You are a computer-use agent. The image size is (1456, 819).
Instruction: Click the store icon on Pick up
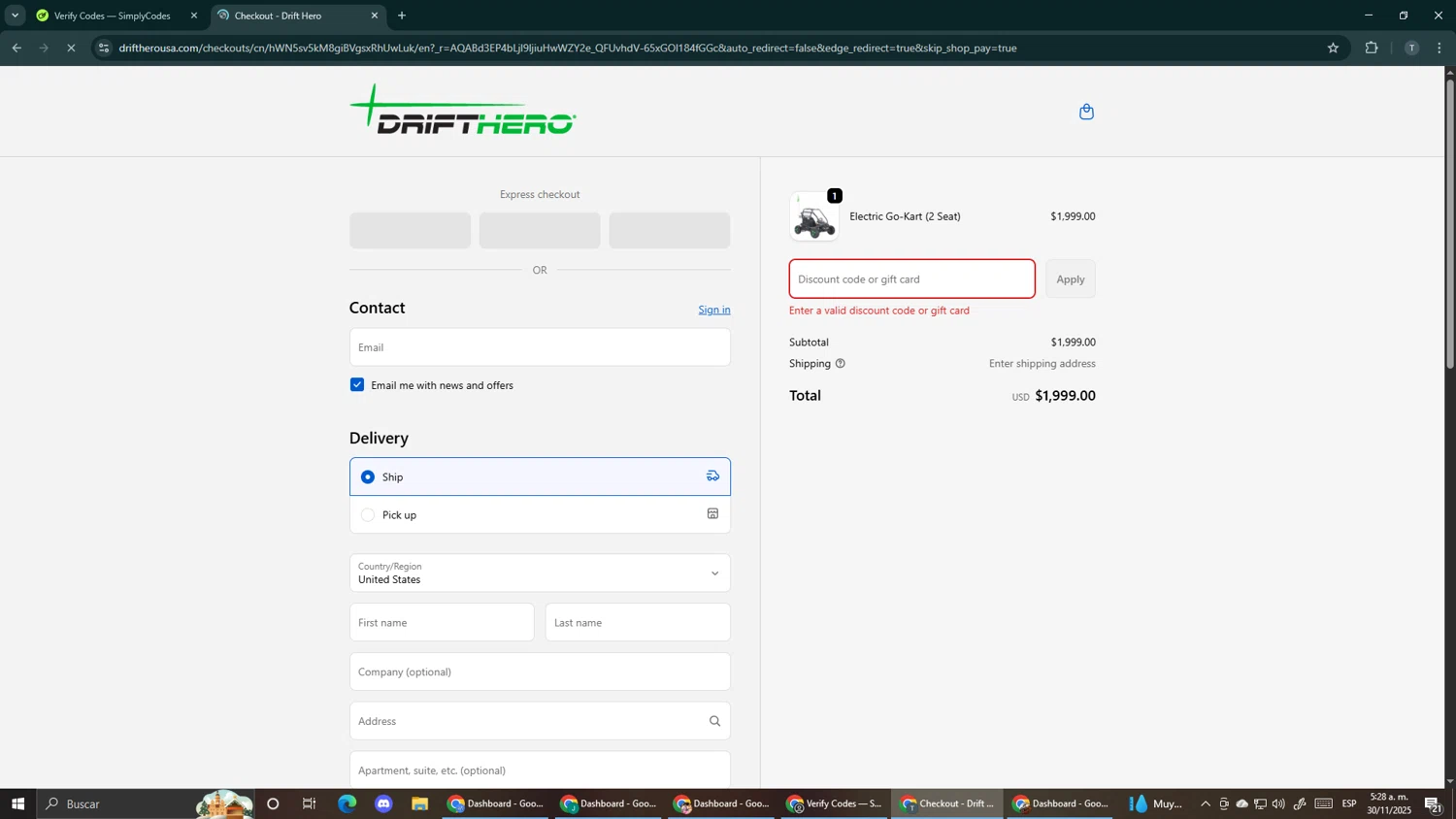point(712,514)
